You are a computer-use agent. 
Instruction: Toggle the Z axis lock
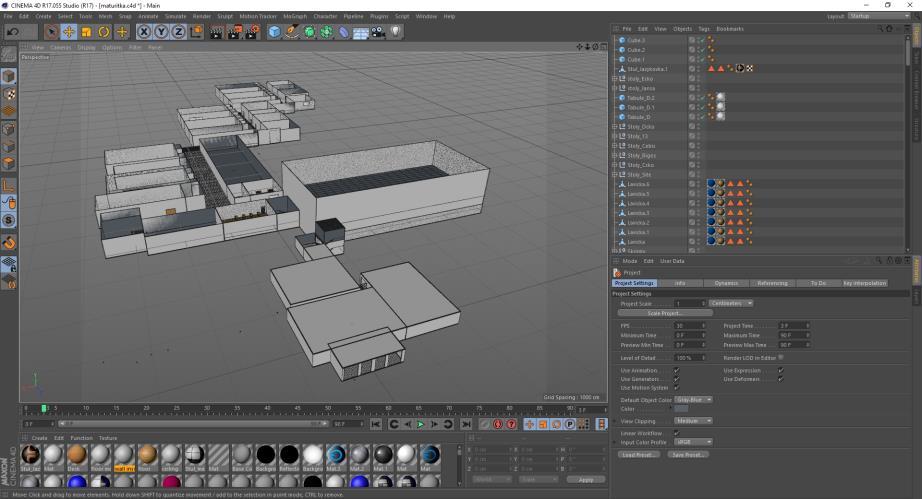(178, 32)
